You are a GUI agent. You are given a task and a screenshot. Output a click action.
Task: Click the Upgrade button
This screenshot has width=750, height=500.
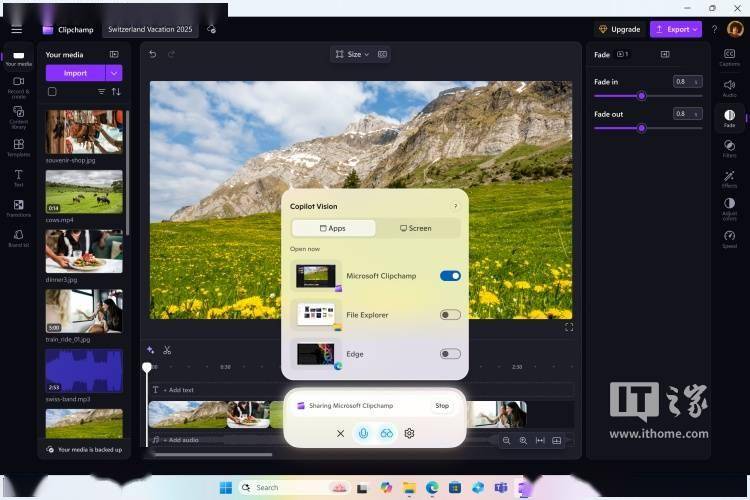(x=620, y=30)
